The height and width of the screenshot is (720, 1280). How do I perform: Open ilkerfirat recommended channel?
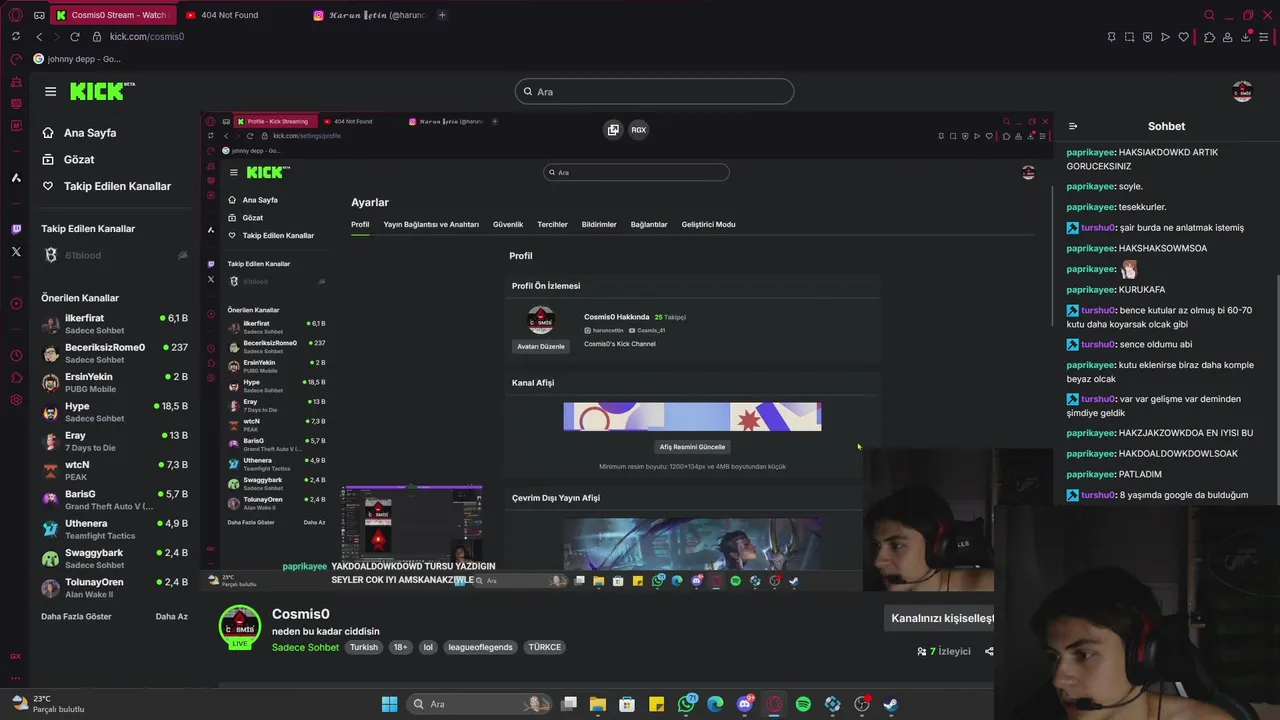click(115, 324)
